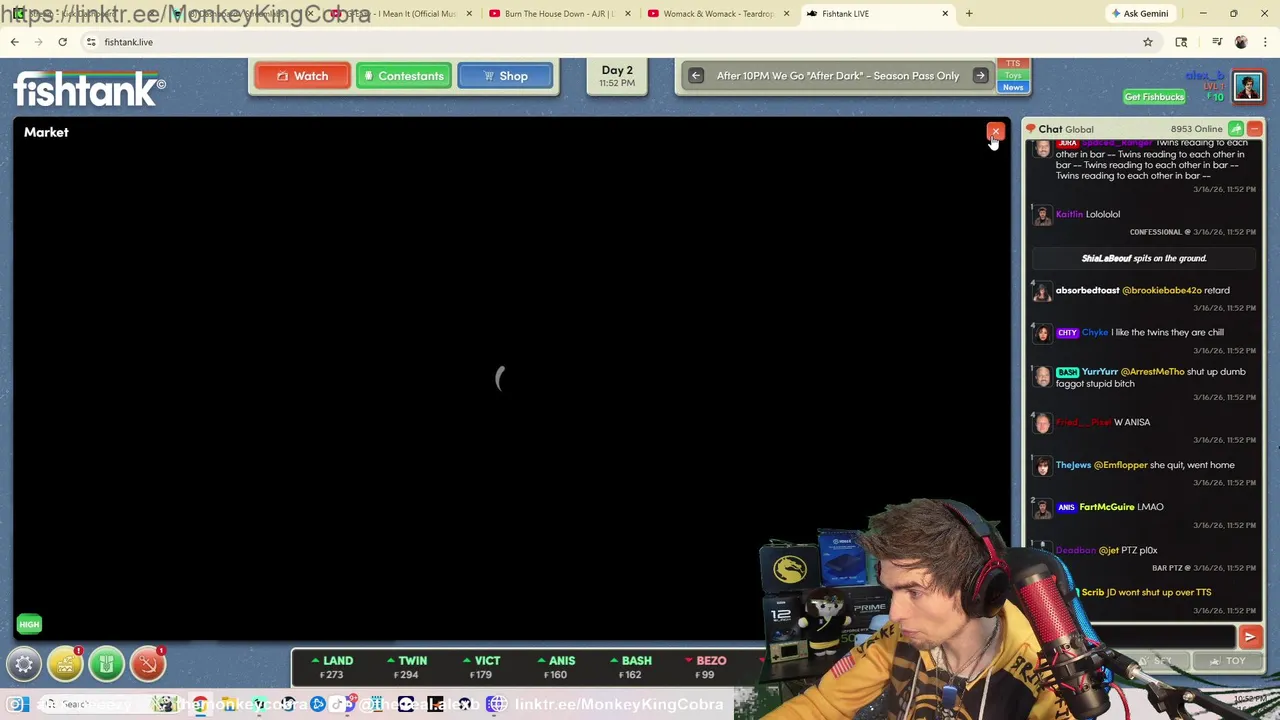Open the Shop tab
The height and width of the screenshot is (720, 1280).
click(x=505, y=76)
